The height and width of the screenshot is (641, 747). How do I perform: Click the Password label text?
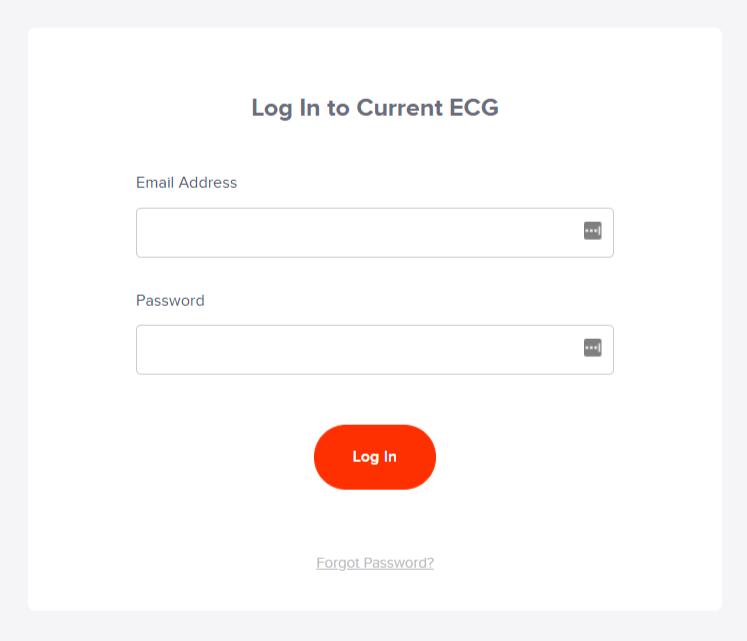tap(170, 301)
